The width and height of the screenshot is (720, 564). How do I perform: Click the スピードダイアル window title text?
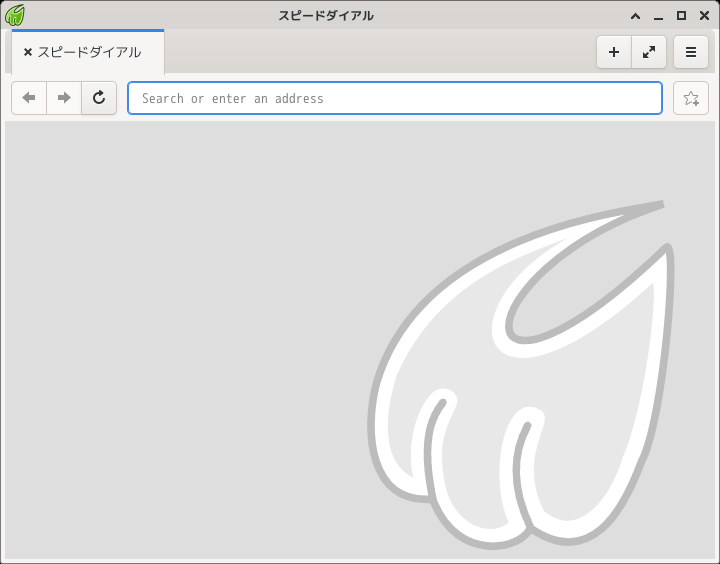326,16
